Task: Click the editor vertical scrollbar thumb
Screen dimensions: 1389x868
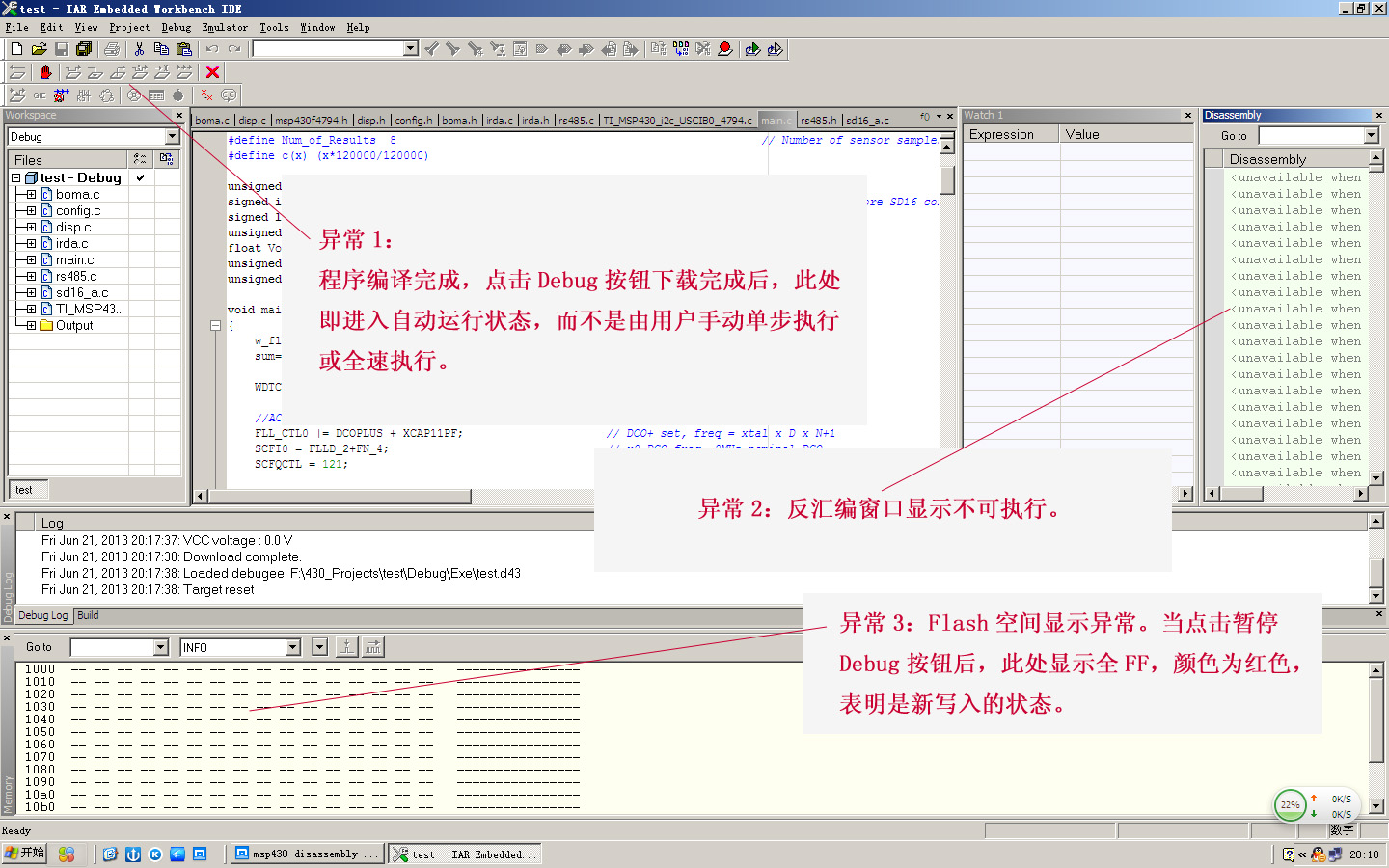Action: [x=947, y=180]
